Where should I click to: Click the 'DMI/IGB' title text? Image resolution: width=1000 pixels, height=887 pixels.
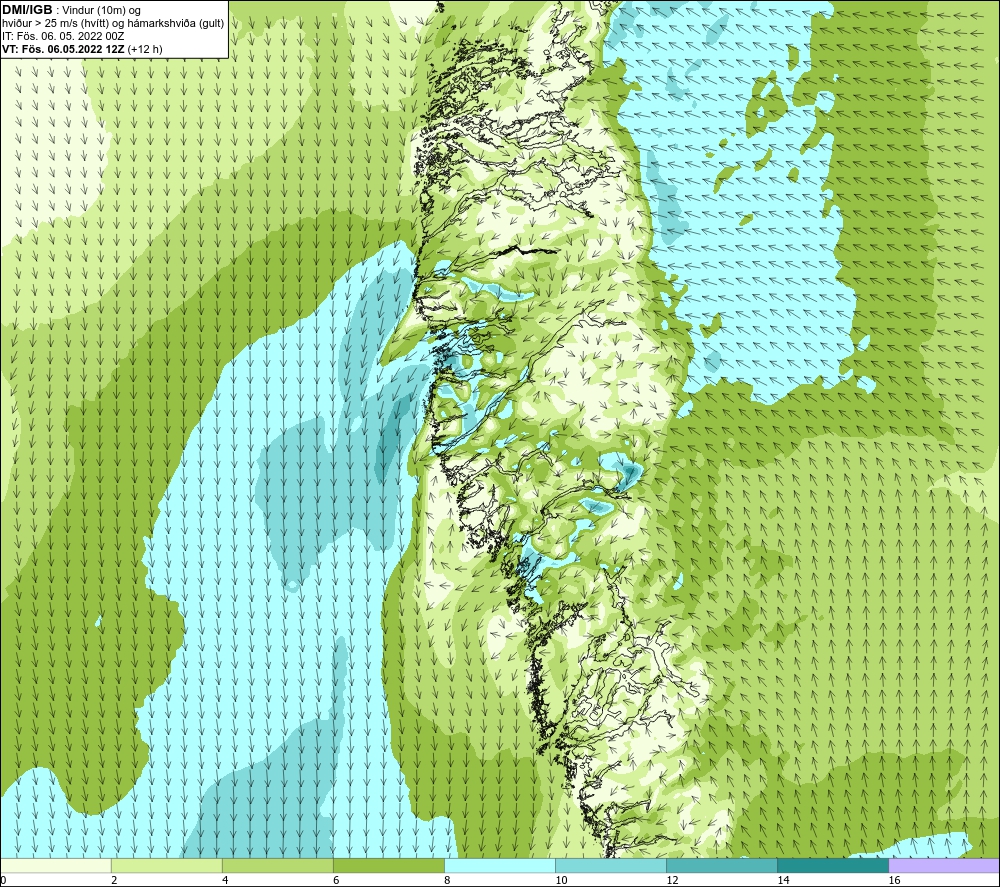27,10
